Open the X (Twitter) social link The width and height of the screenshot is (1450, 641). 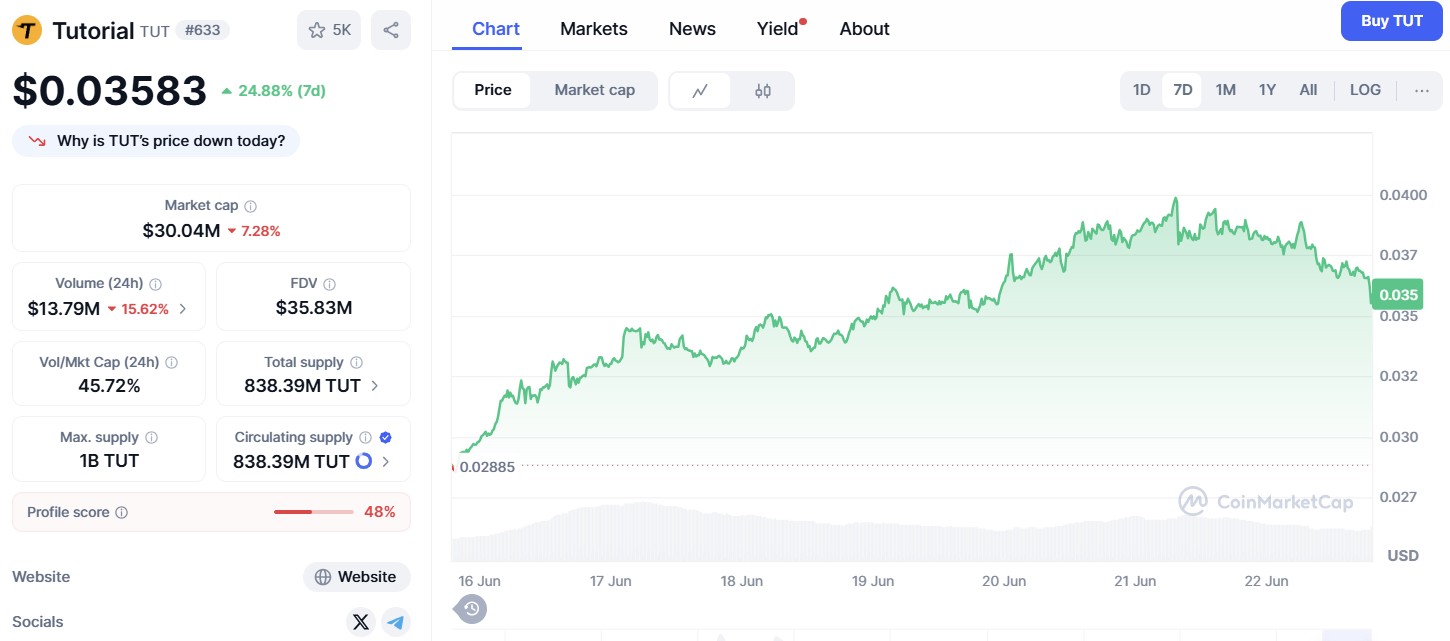tap(361, 622)
